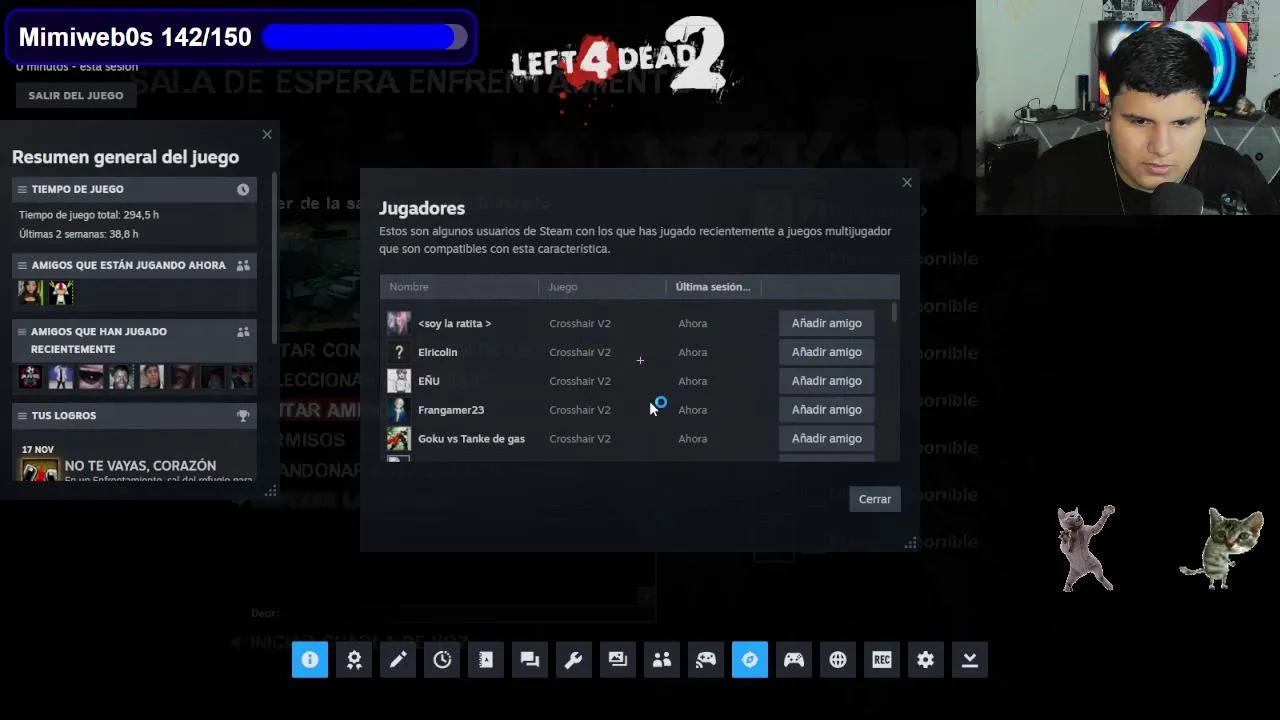Screen dimensions: 1280x720
Task: Sort players by the Juego column header
Action: [602, 287]
